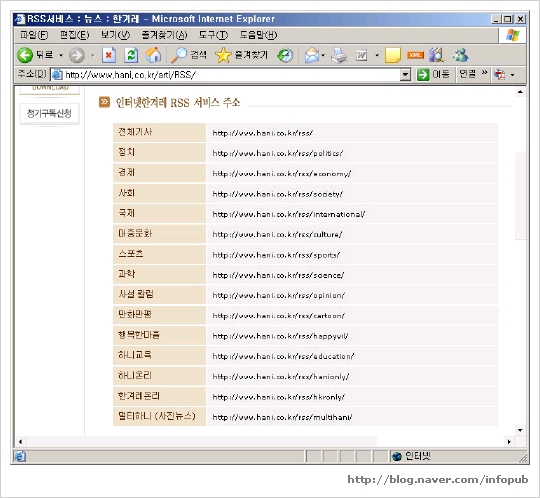
Task: Click the rss/hkronly/ URL text
Action: [279, 397]
